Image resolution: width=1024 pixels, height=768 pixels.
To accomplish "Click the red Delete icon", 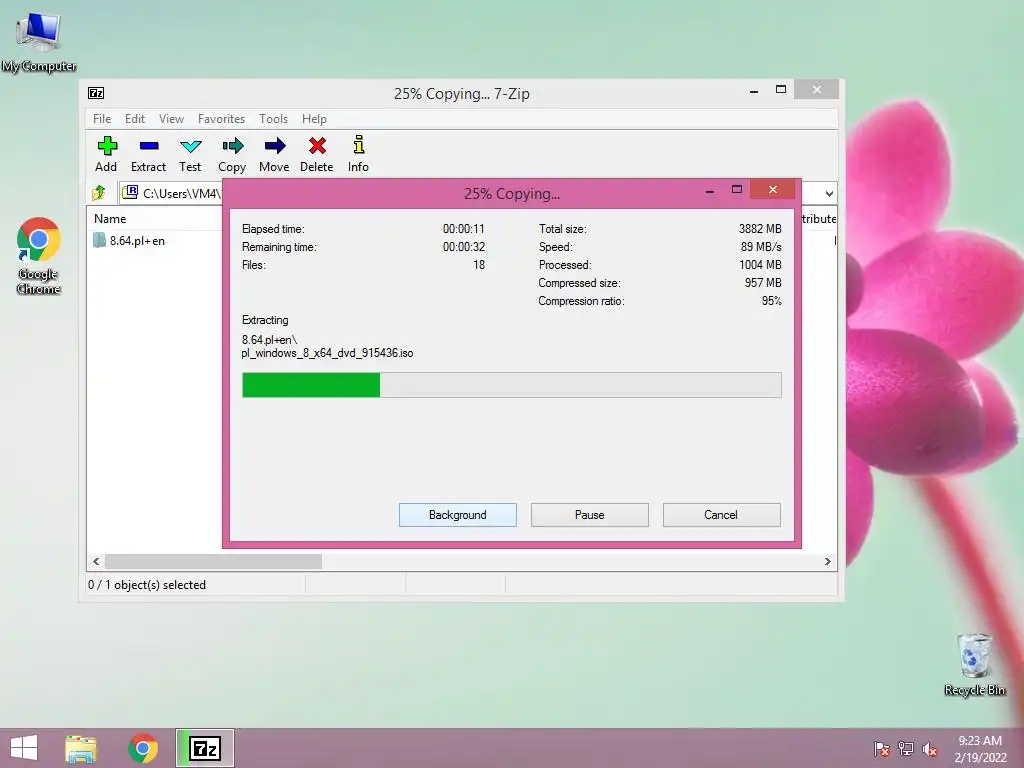I will coord(317,146).
